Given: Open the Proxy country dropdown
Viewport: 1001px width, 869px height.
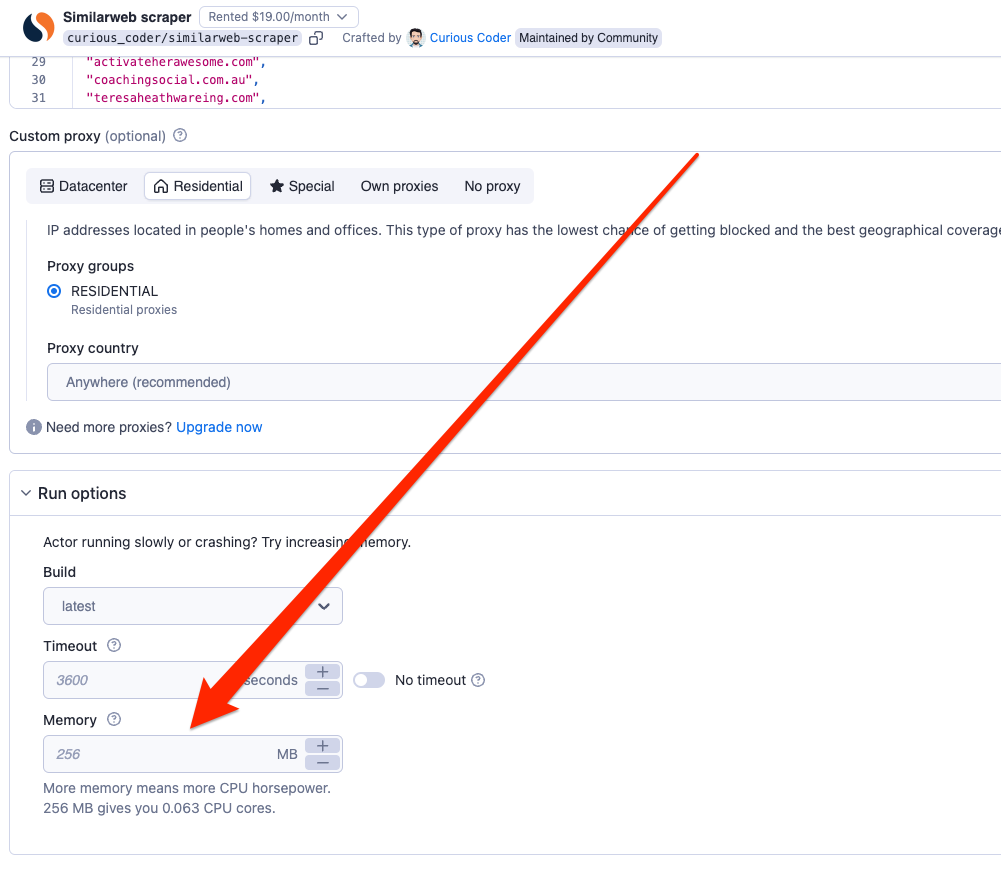Looking at the screenshot, I should (520, 382).
